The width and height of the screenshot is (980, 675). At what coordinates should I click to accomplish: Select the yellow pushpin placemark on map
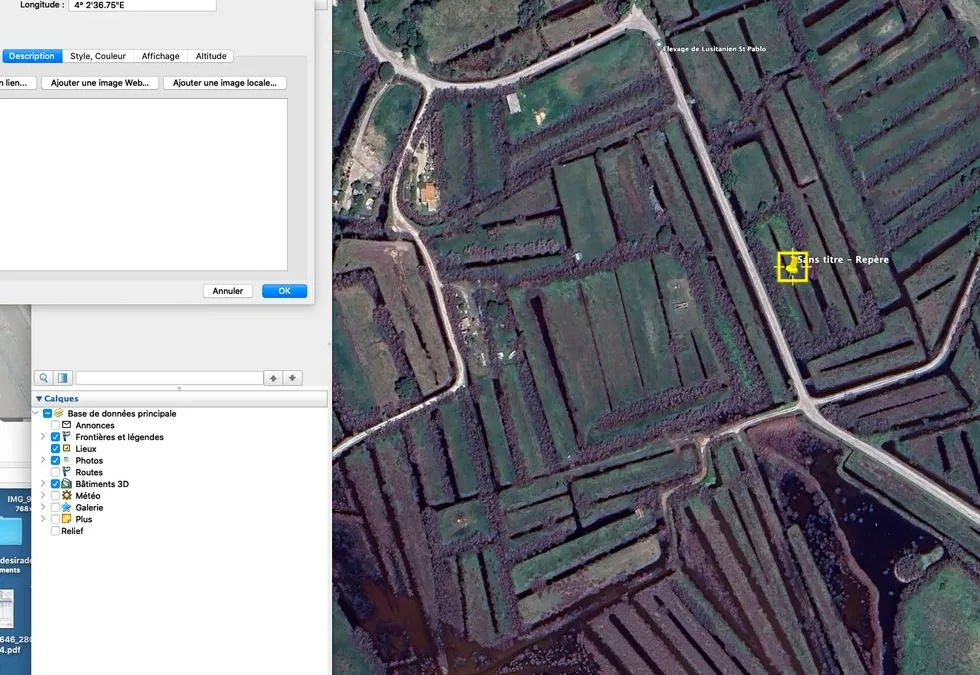[x=792, y=266]
